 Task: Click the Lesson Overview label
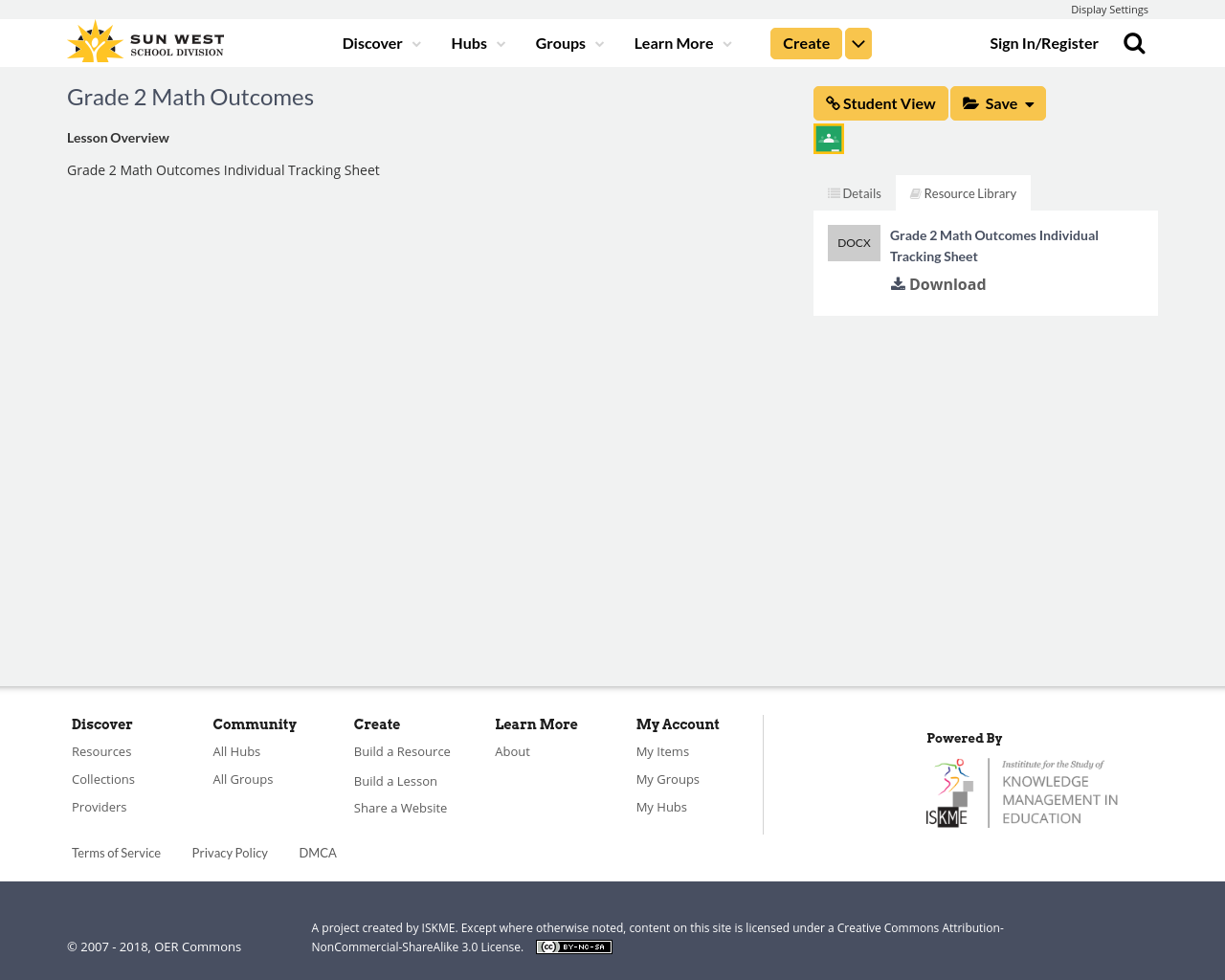click(x=118, y=138)
